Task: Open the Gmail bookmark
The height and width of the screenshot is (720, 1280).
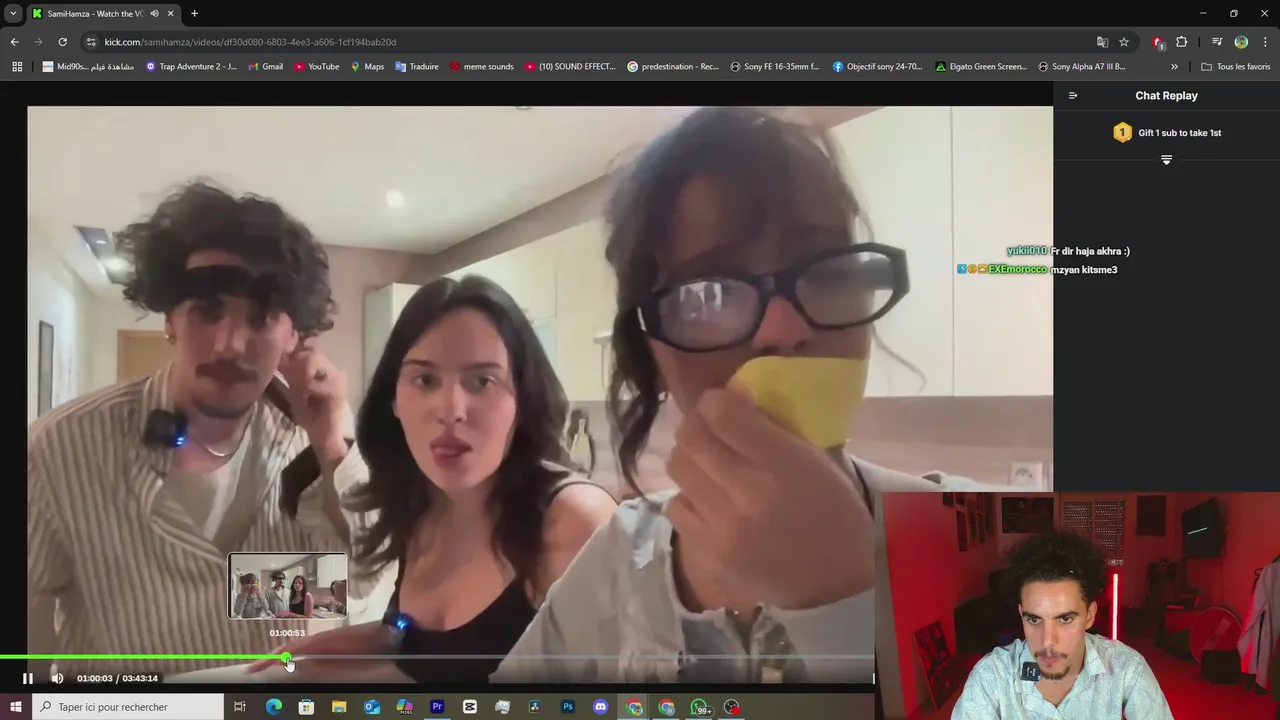Action: [265, 67]
